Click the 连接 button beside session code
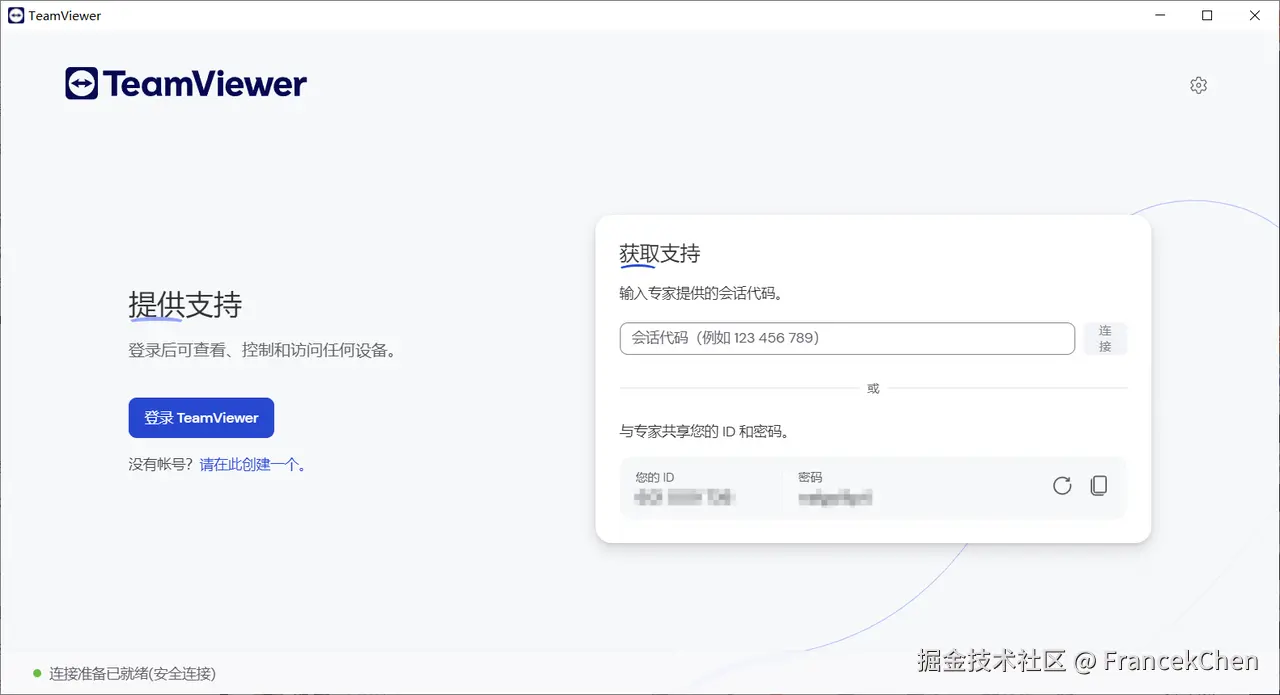1280x695 pixels. (1105, 338)
